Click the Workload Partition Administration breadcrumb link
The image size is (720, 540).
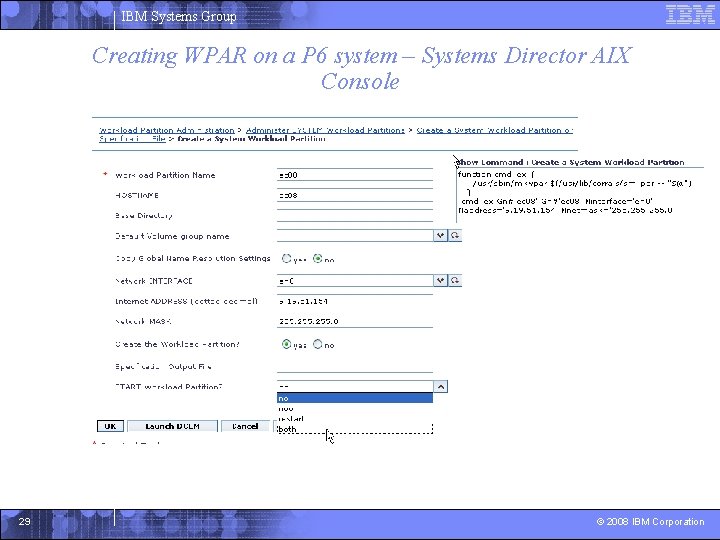click(x=167, y=130)
